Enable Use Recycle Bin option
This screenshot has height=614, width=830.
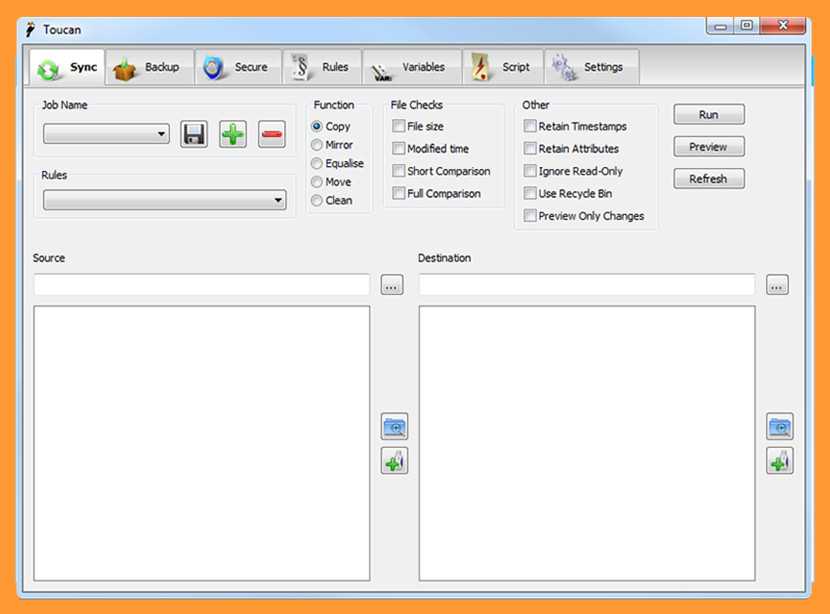[530, 194]
